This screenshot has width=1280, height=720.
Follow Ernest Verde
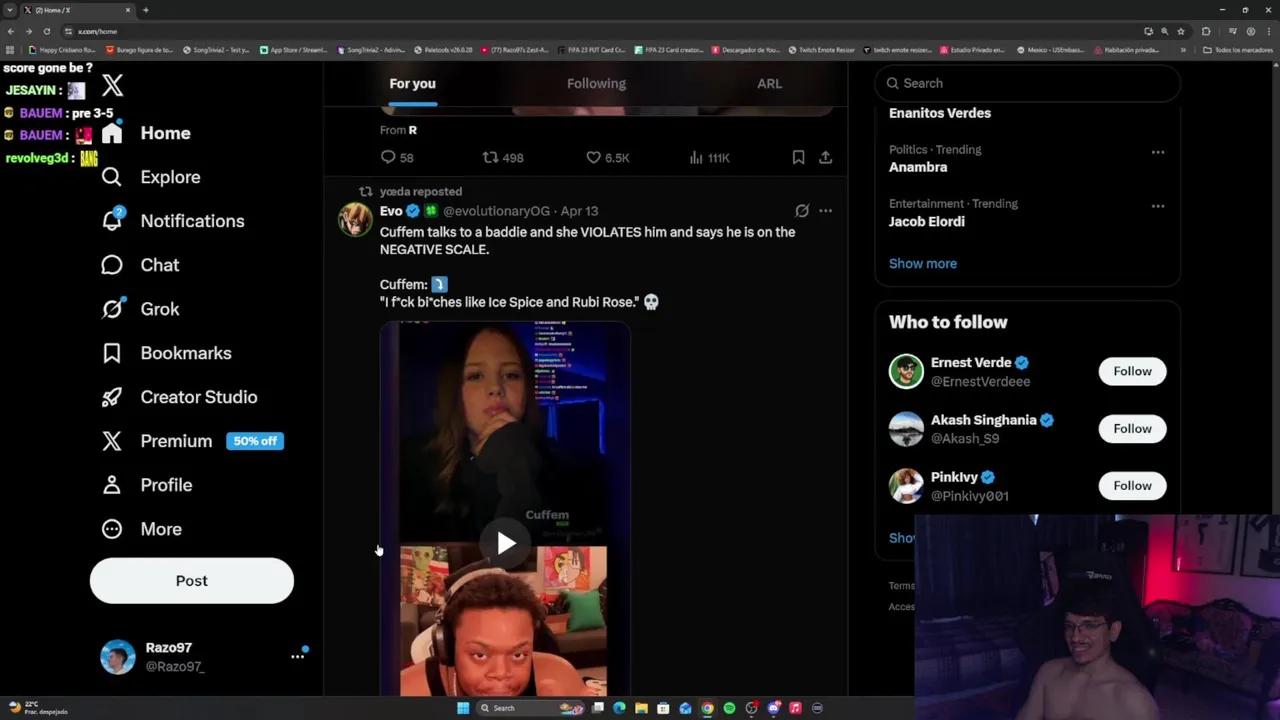[x=1132, y=371]
